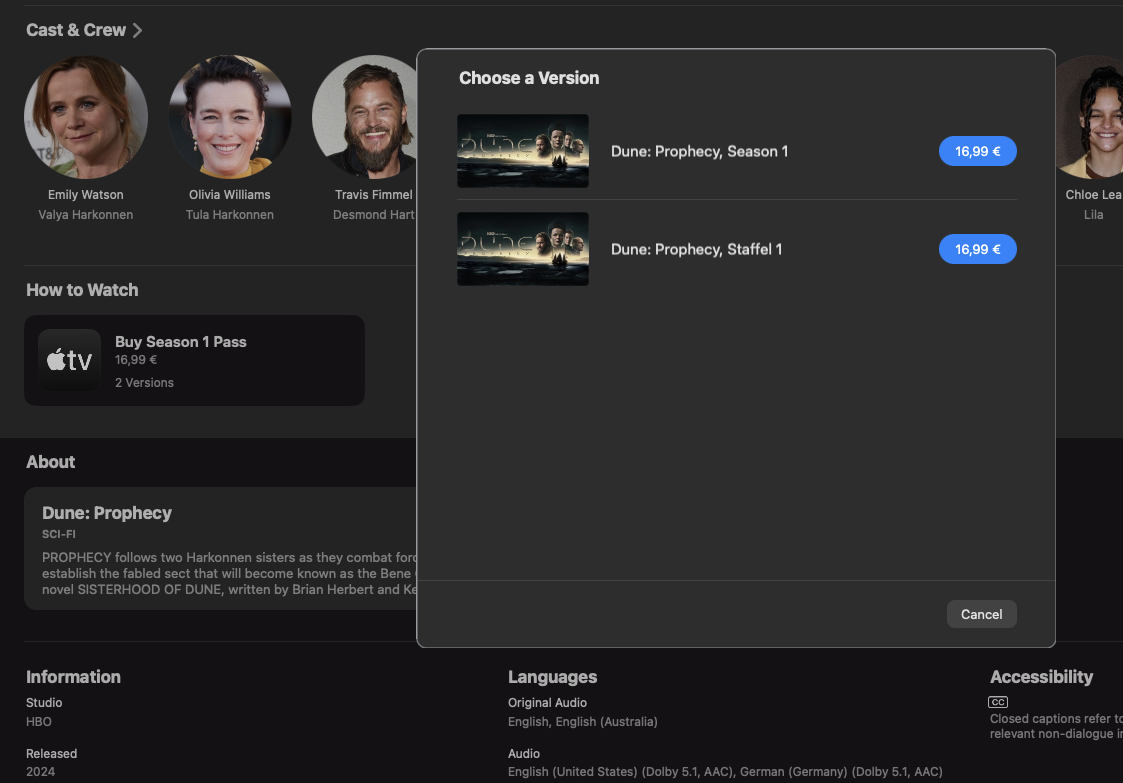Click the Apple TV logo icon
This screenshot has height=783, width=1123.
click(x=69, y=360)
